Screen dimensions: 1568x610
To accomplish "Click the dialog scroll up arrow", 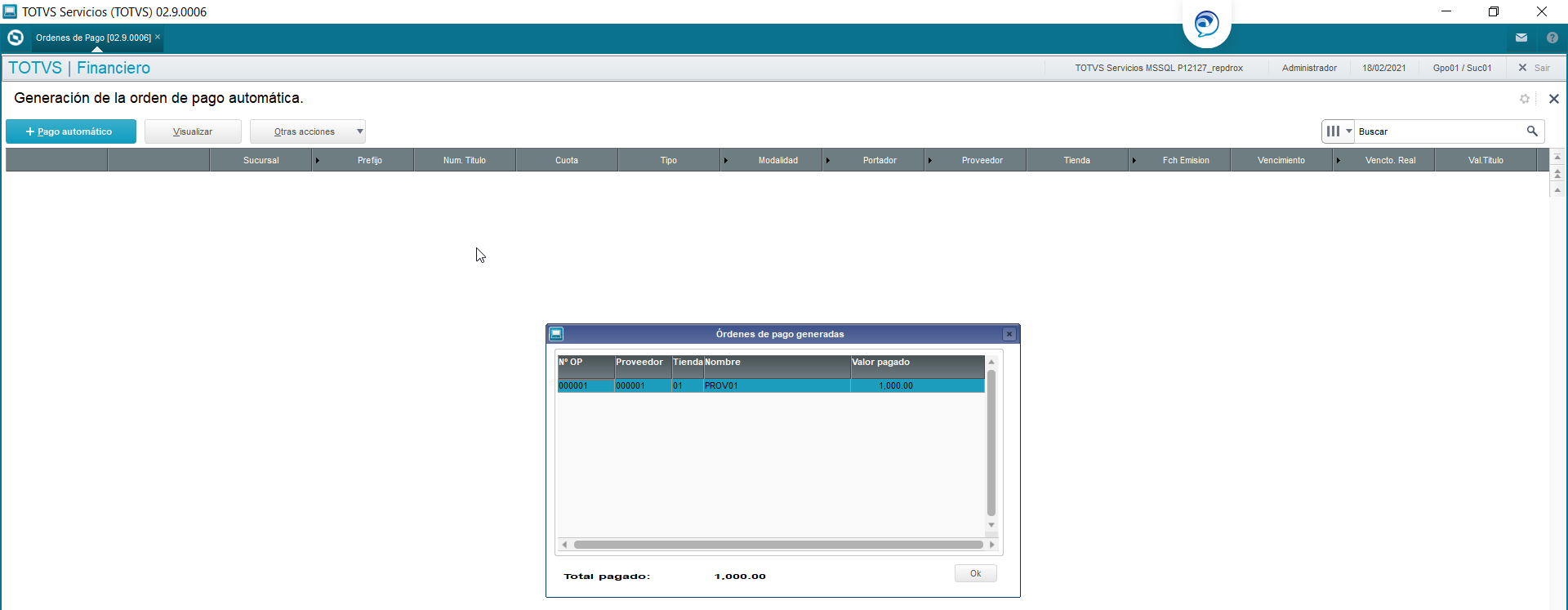I will (x=991, y=361).
